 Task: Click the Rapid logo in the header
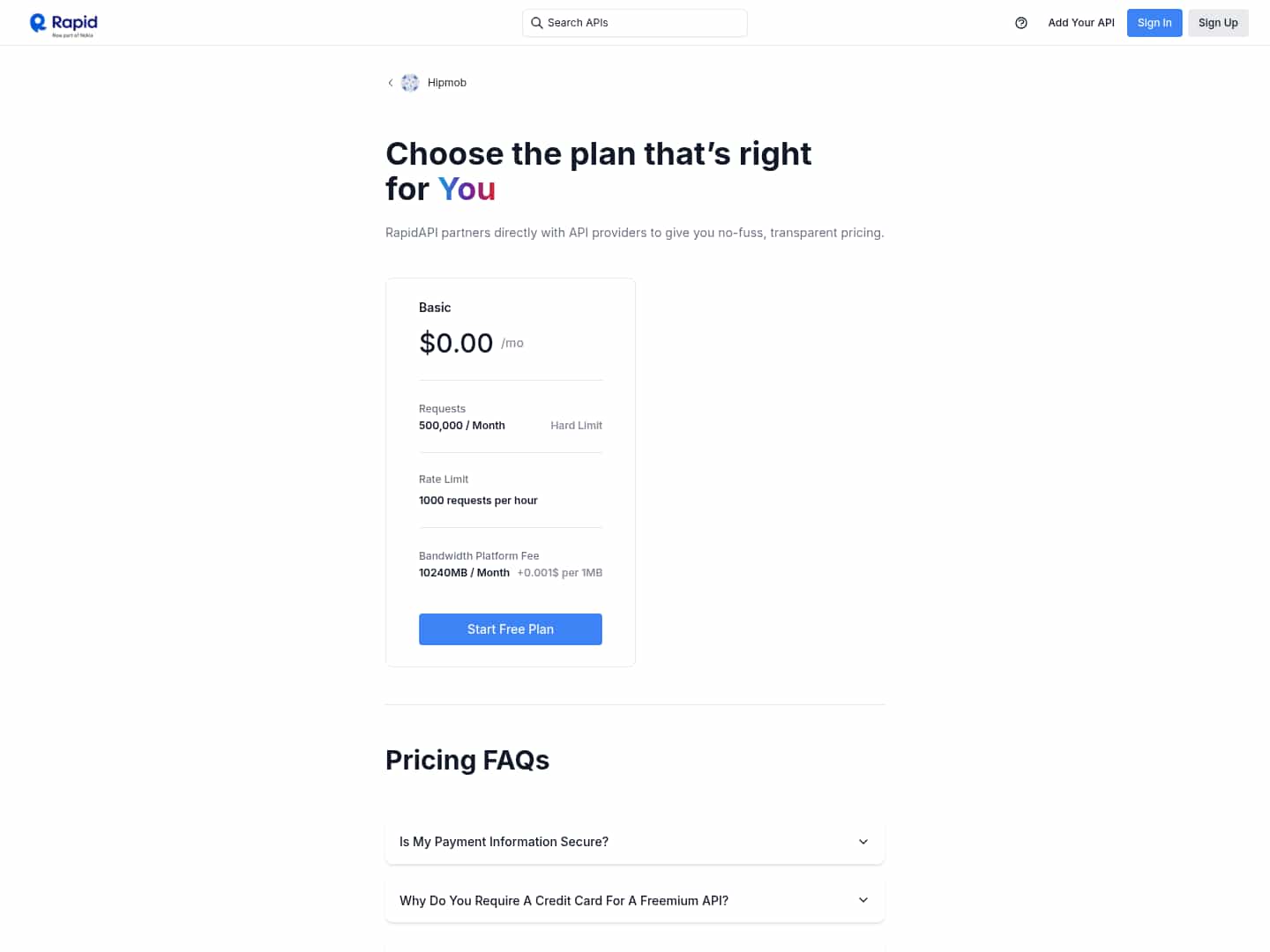(63, 24)
